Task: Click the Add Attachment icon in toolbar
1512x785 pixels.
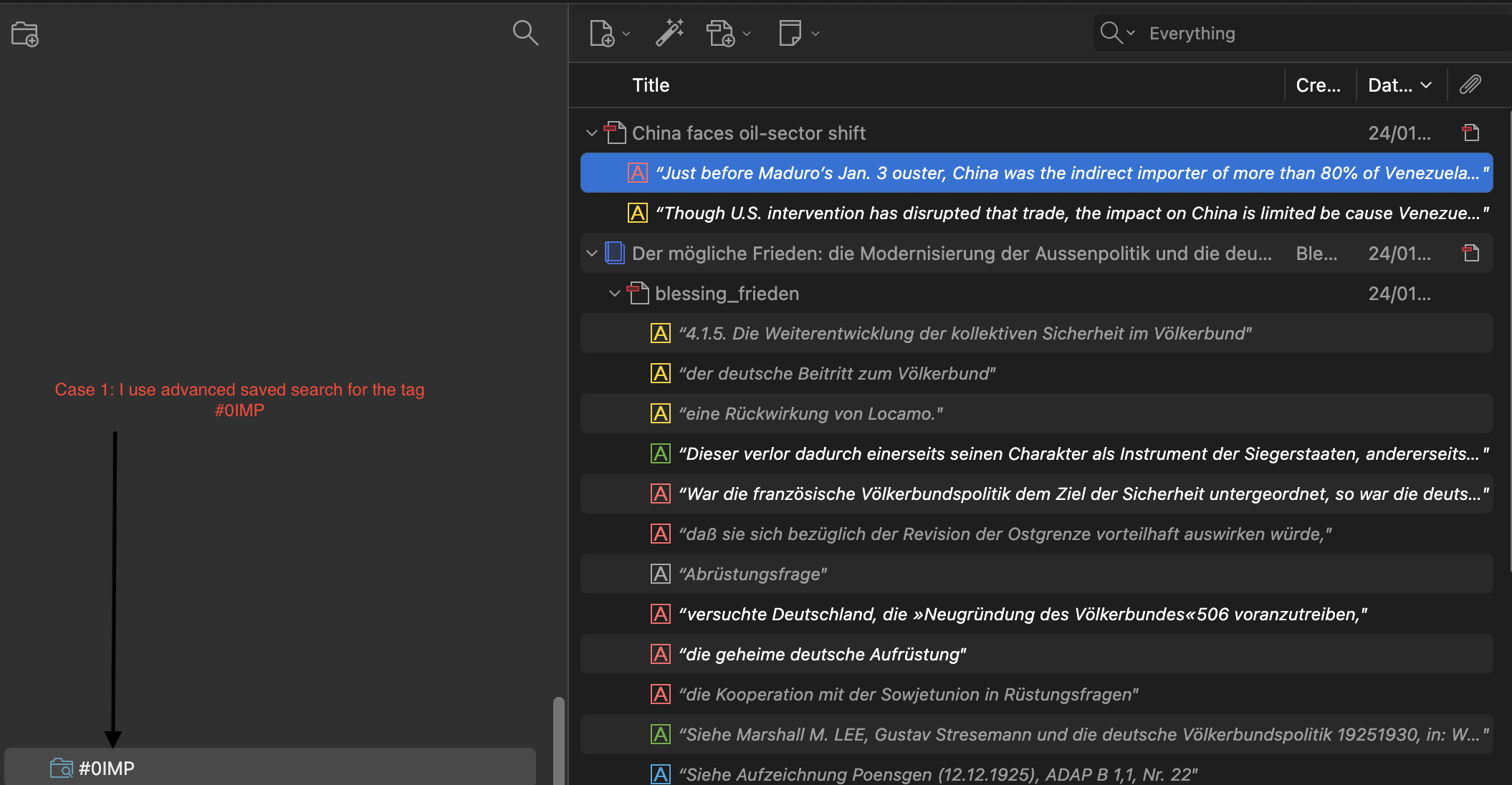Action: [x=720, y=33]
